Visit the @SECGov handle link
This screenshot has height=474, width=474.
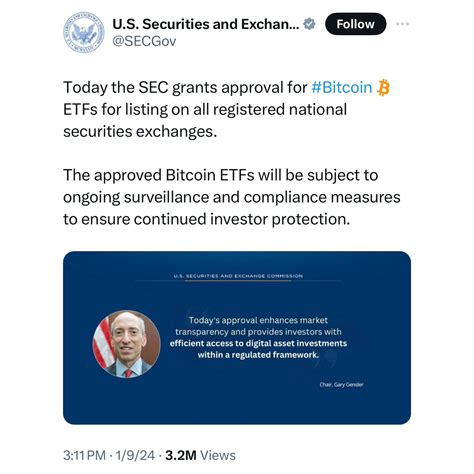tap(144, 41)
